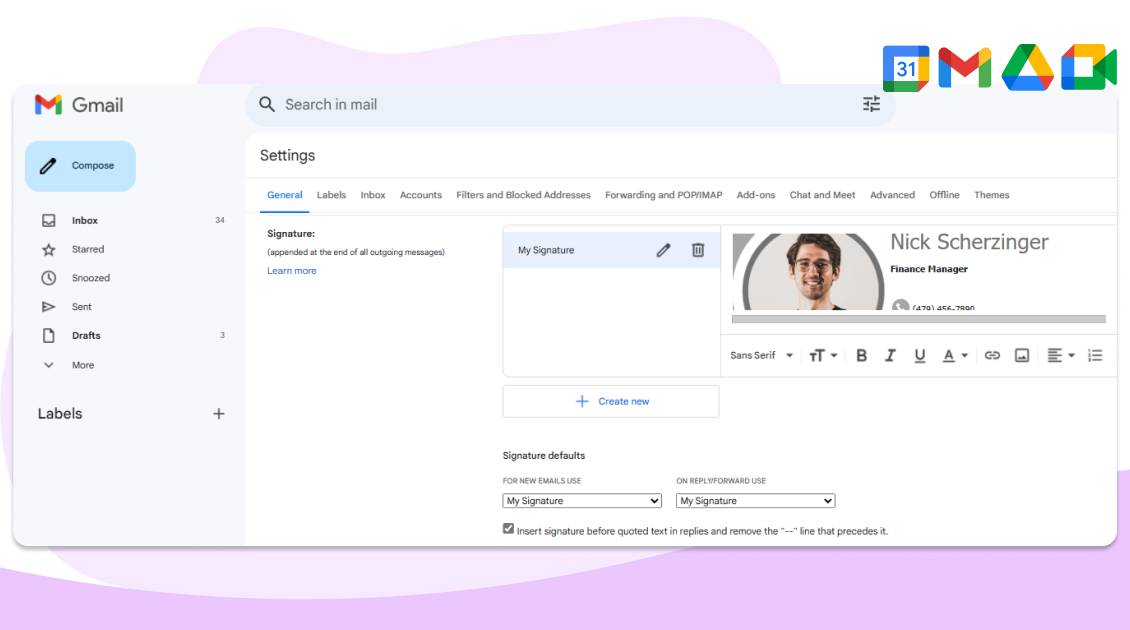Toggle italic formatting
The height and width of the screenshot is (630, 1130).
coord(890,355)
